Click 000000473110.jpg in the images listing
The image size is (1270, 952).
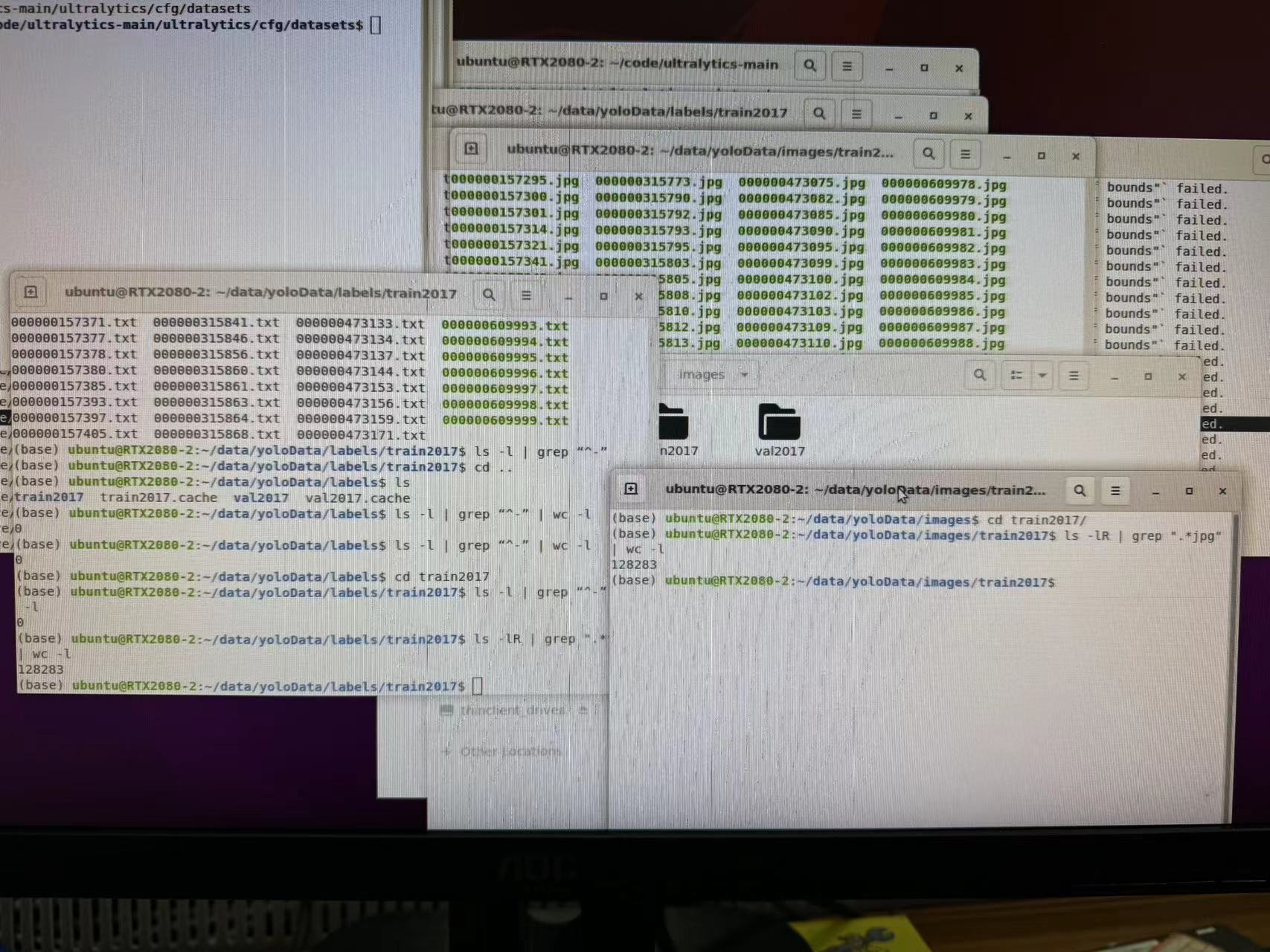point(799,343)
